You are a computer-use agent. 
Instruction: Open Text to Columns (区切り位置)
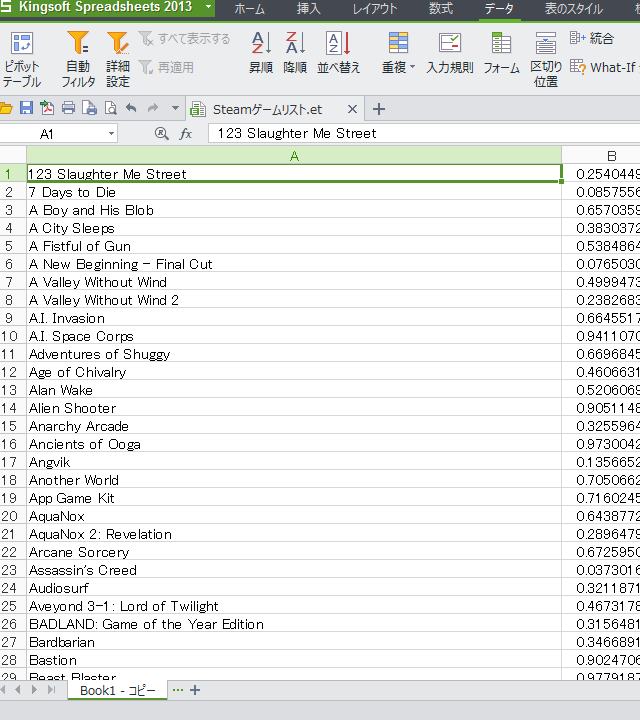(546, 59)
